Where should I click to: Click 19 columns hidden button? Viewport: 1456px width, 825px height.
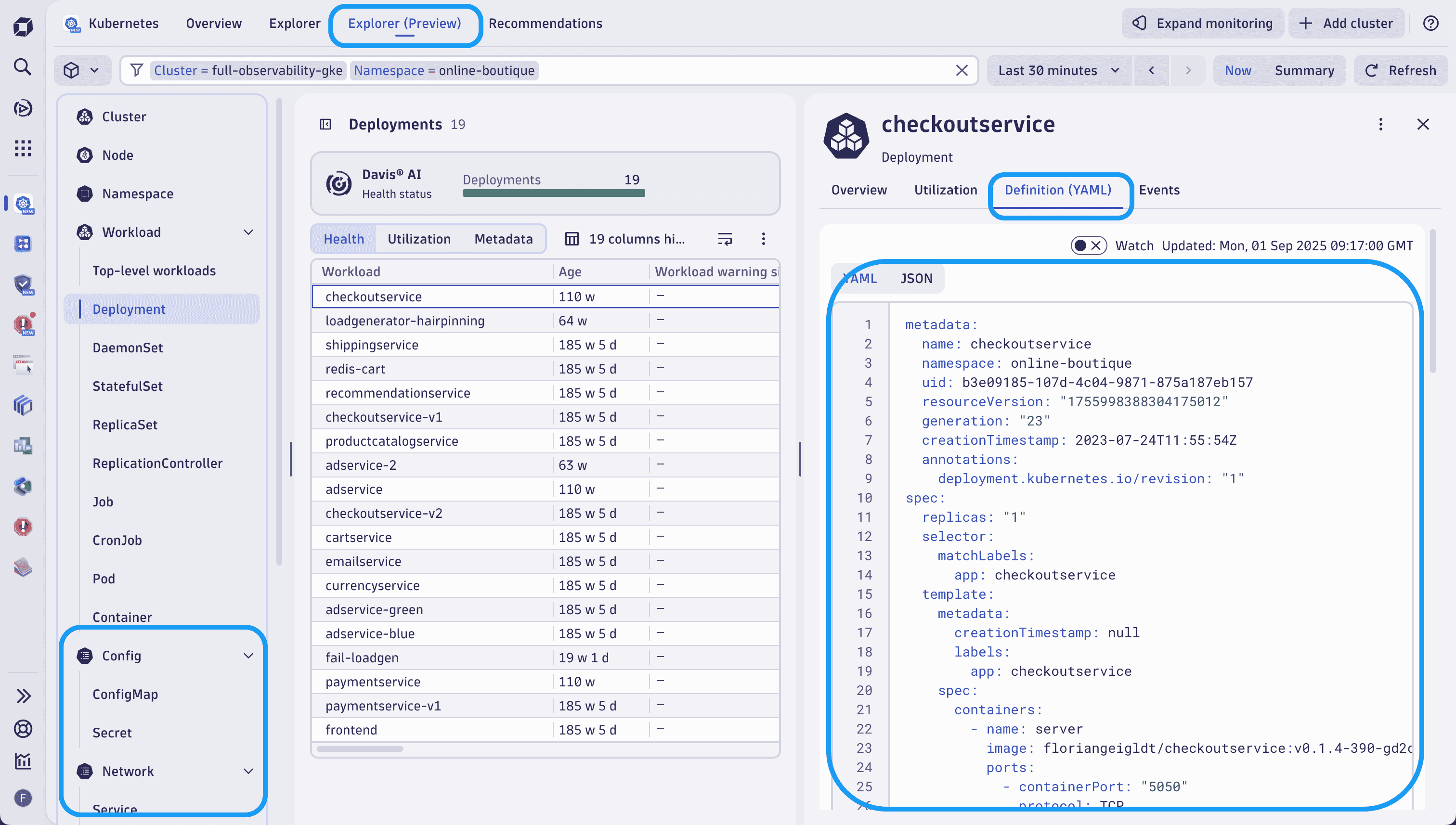click(x=624, y=239)
